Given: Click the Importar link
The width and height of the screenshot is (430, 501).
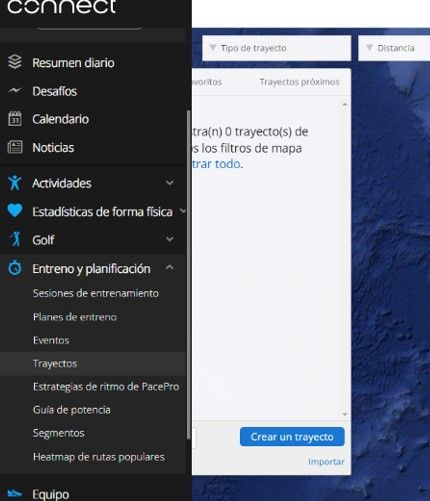Looking at the screenshot, I should pos(326,462).
